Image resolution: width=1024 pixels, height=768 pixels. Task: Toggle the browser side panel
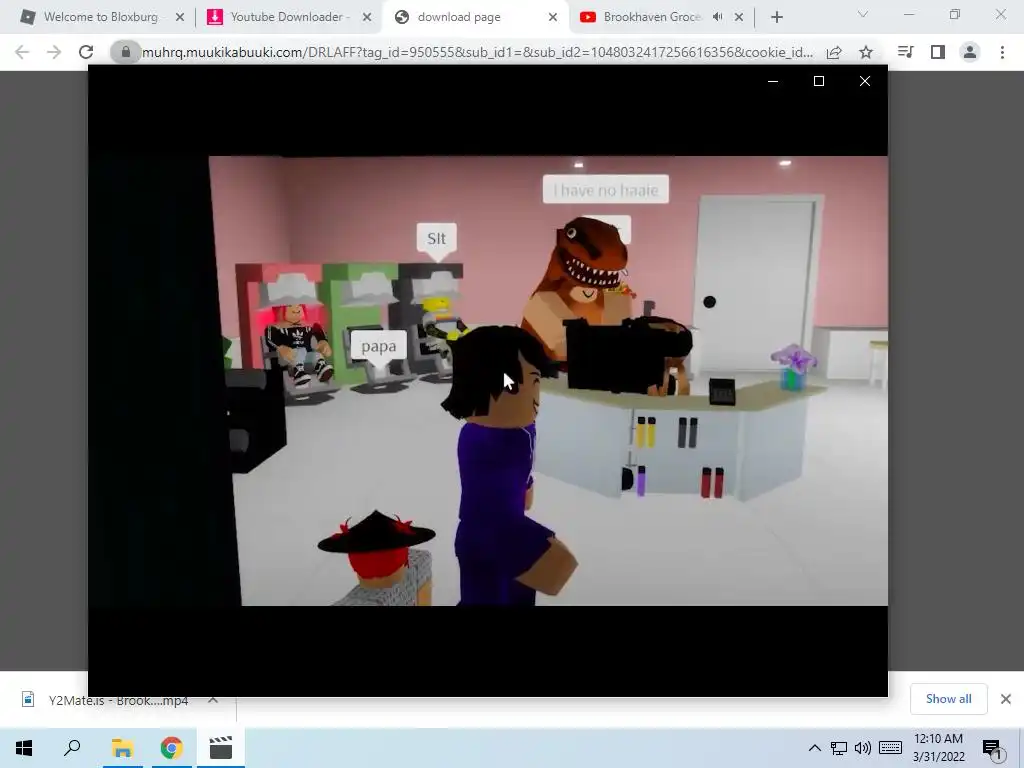click(x=938, y=52)
